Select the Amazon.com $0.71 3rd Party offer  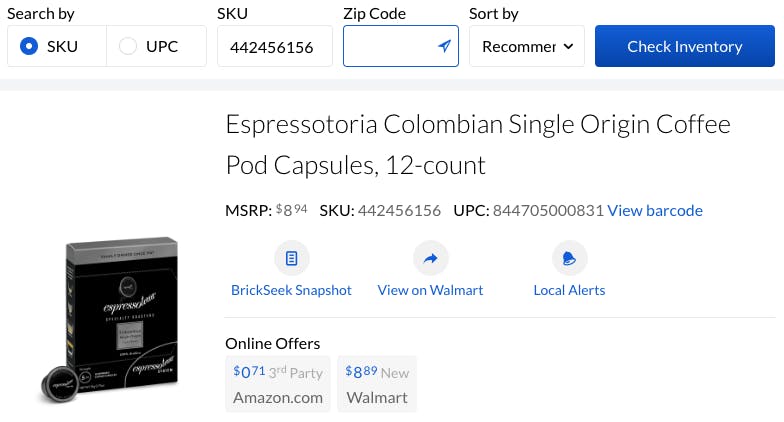(278, 384)
